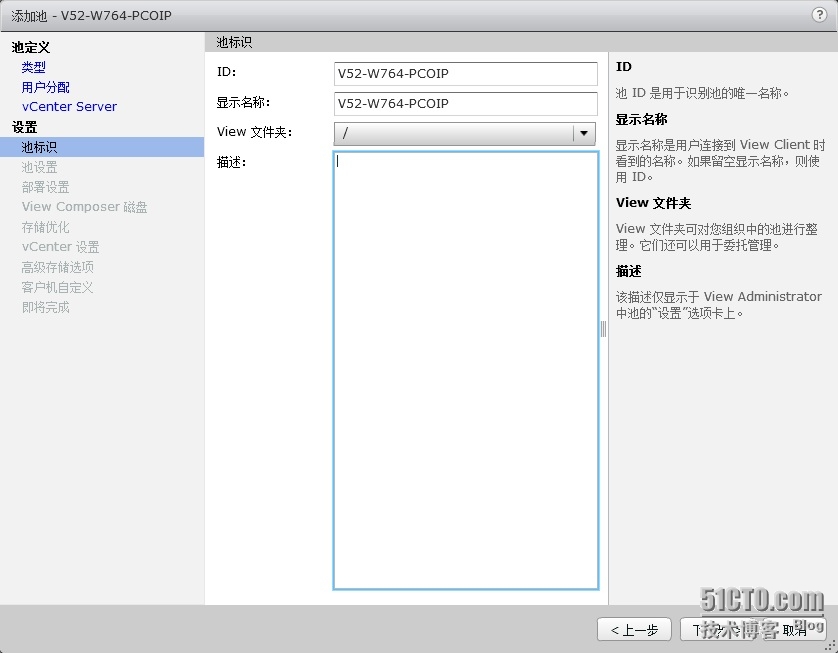The image size is (838, 653).
Task: Click the 描述 field label
Action: pyautogui.click(x=231, y=162)
